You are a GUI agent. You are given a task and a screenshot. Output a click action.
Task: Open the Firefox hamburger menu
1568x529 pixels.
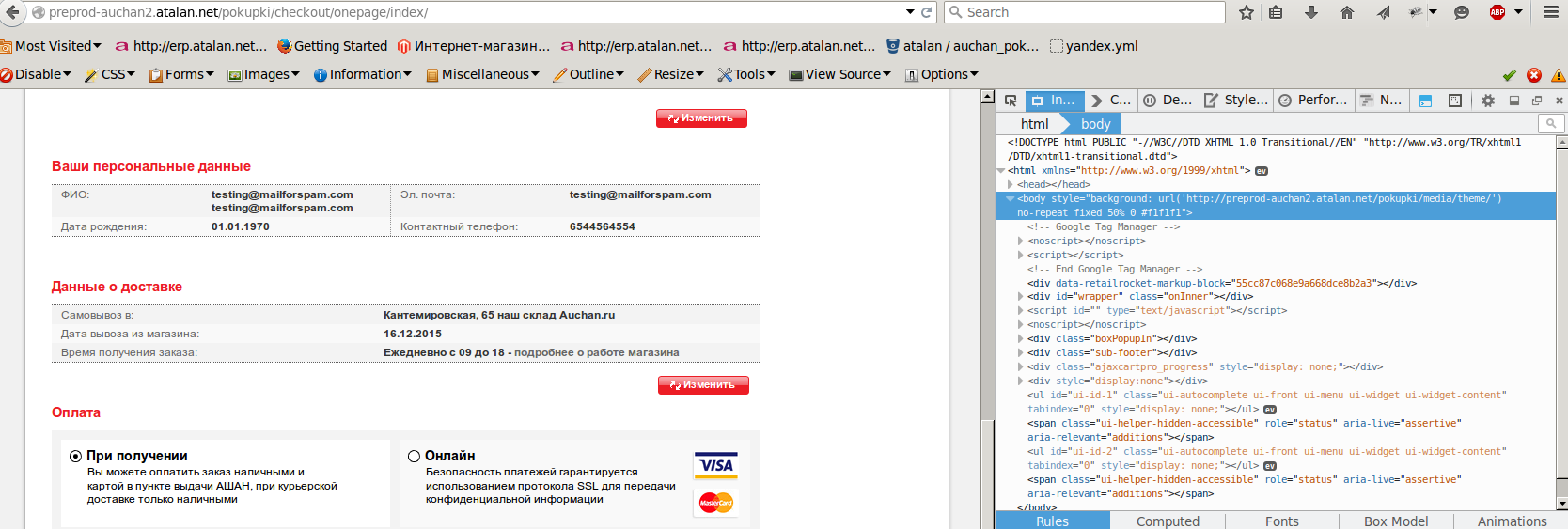coord(1551,12)
